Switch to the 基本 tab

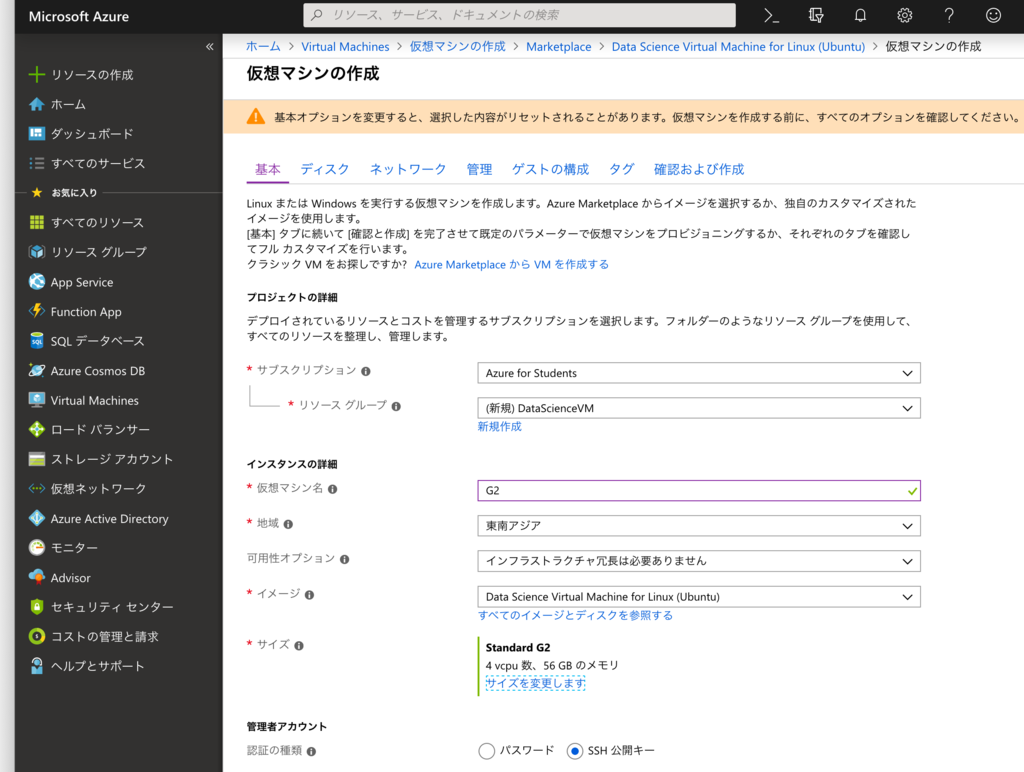(x=268, y=170)
